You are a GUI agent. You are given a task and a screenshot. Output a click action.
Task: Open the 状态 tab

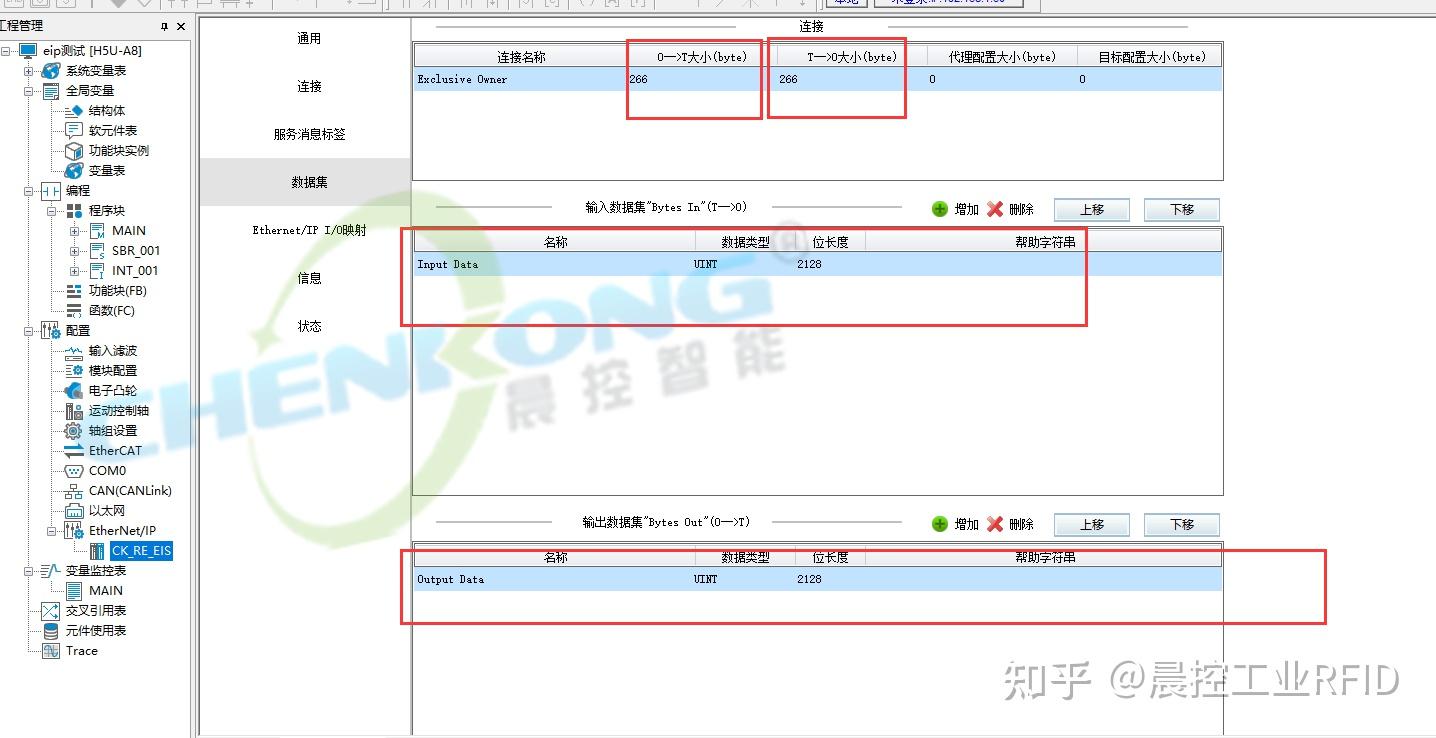(309, 327)
